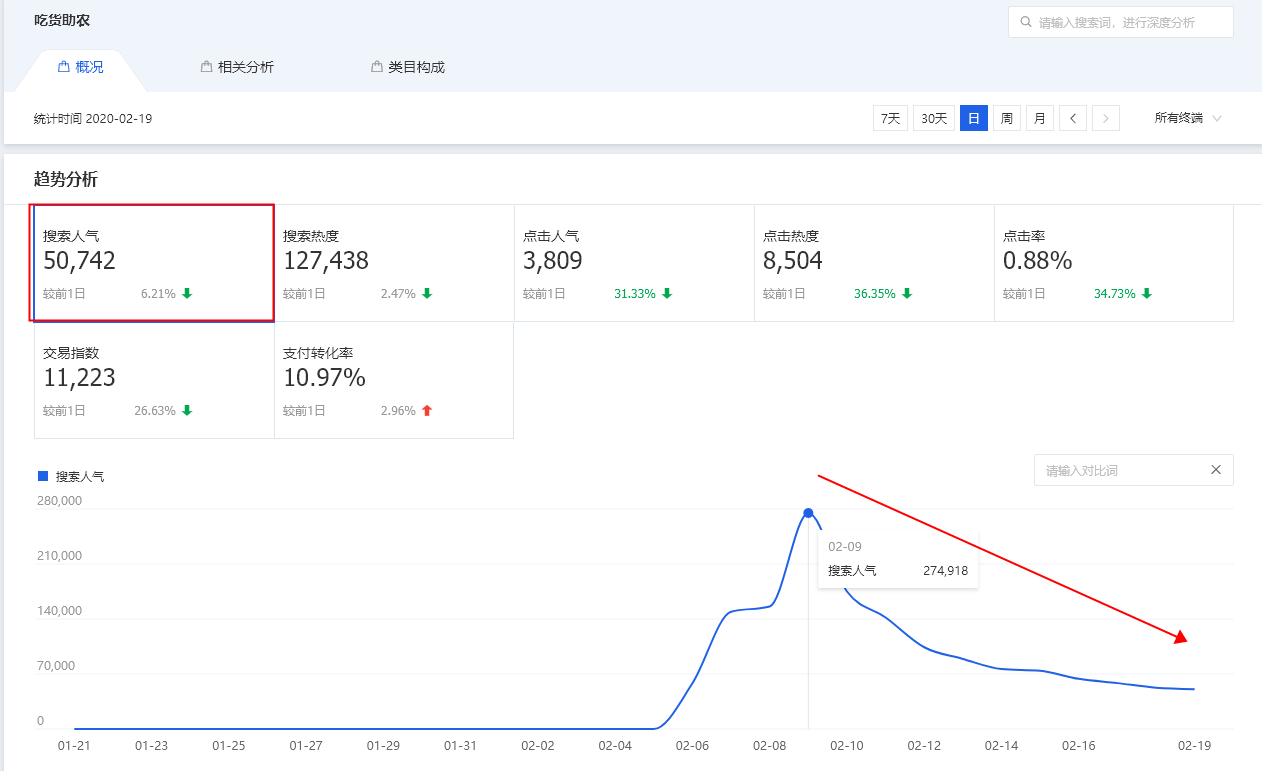The height and width of the screenshot is (771, 1262).
Task: Click the red up arrow for 支付转化率
Action: (427, 410)
